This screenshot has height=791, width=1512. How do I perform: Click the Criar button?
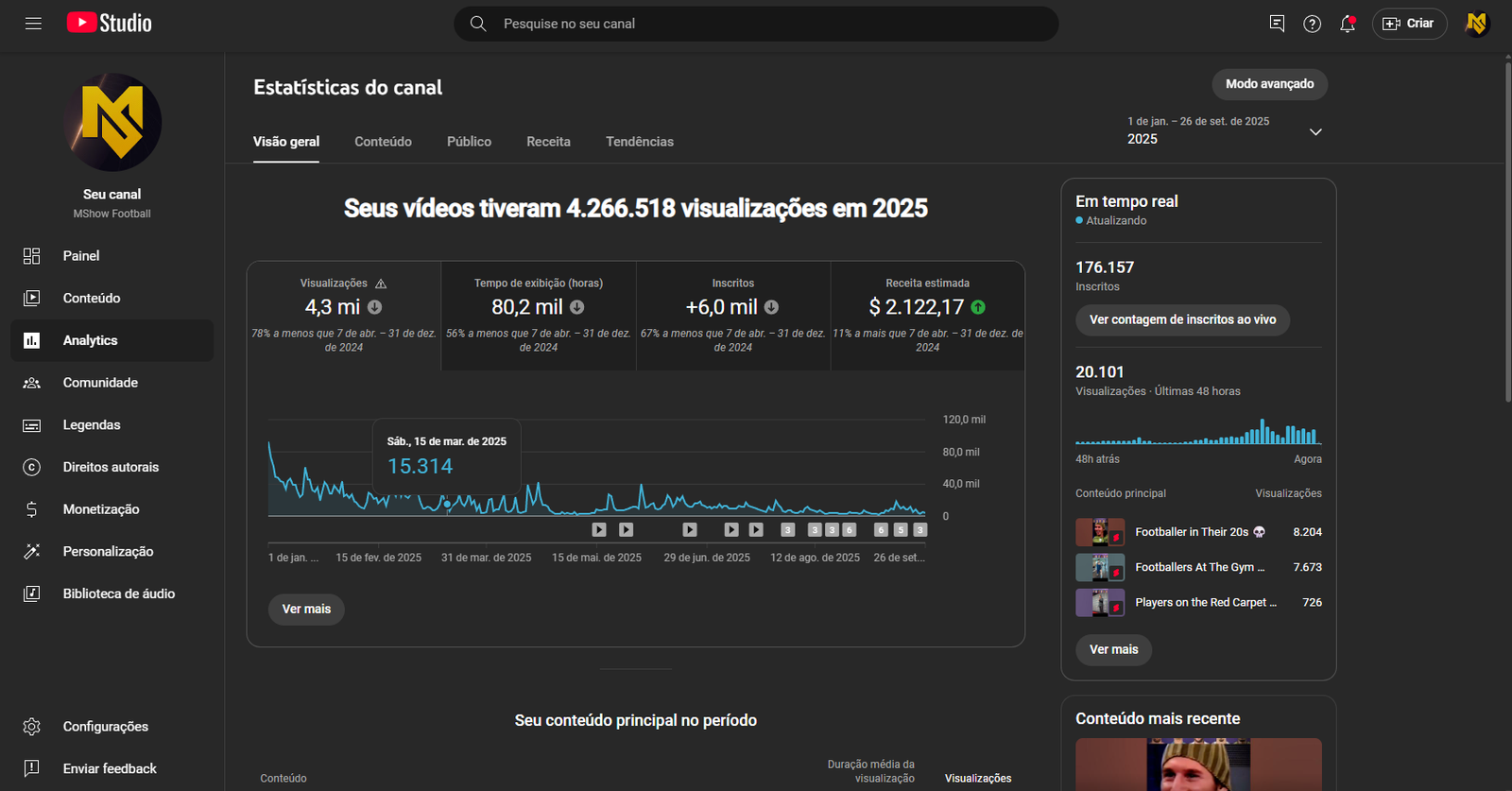[x=1409, y=24]
